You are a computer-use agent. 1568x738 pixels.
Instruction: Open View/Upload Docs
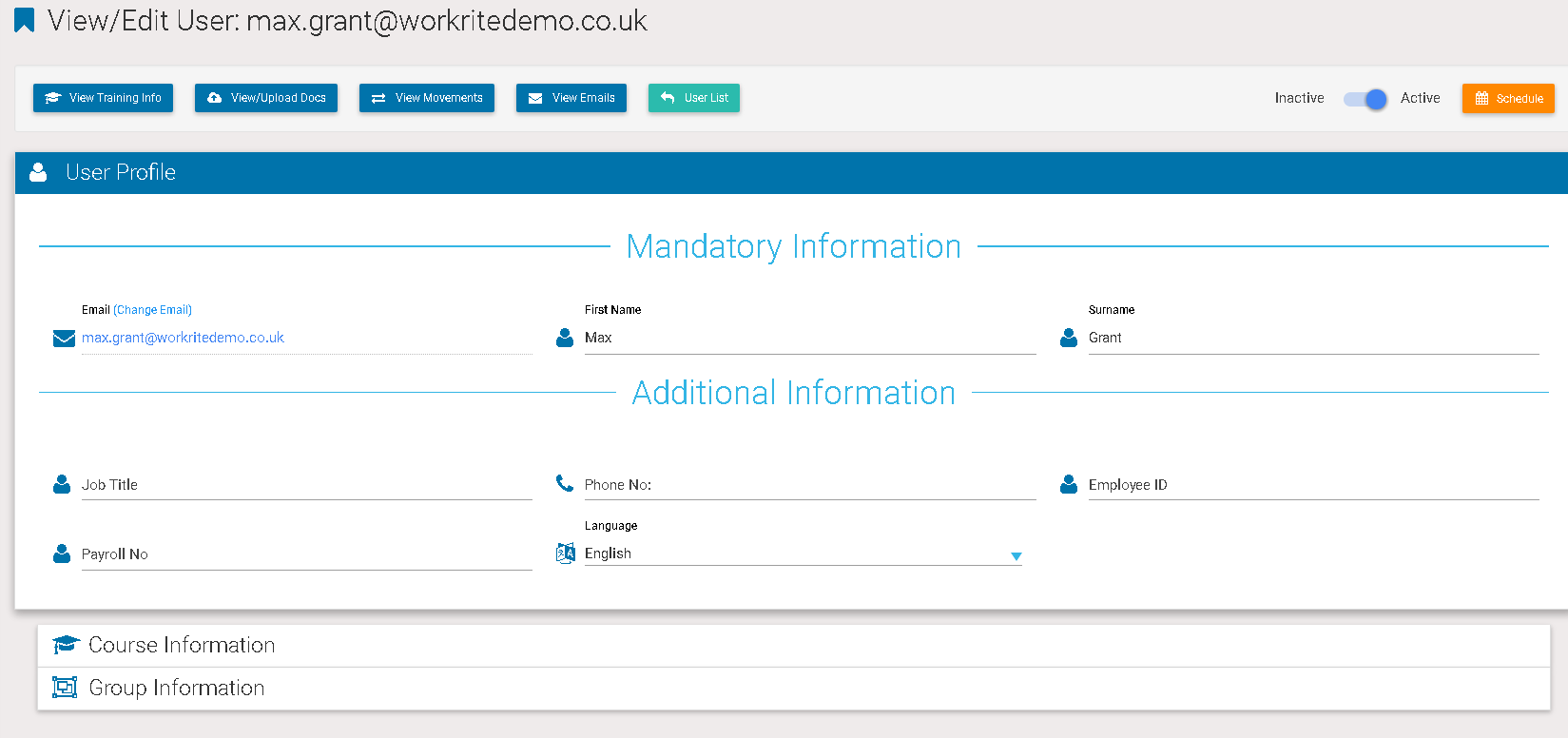(x=266, y=98)
